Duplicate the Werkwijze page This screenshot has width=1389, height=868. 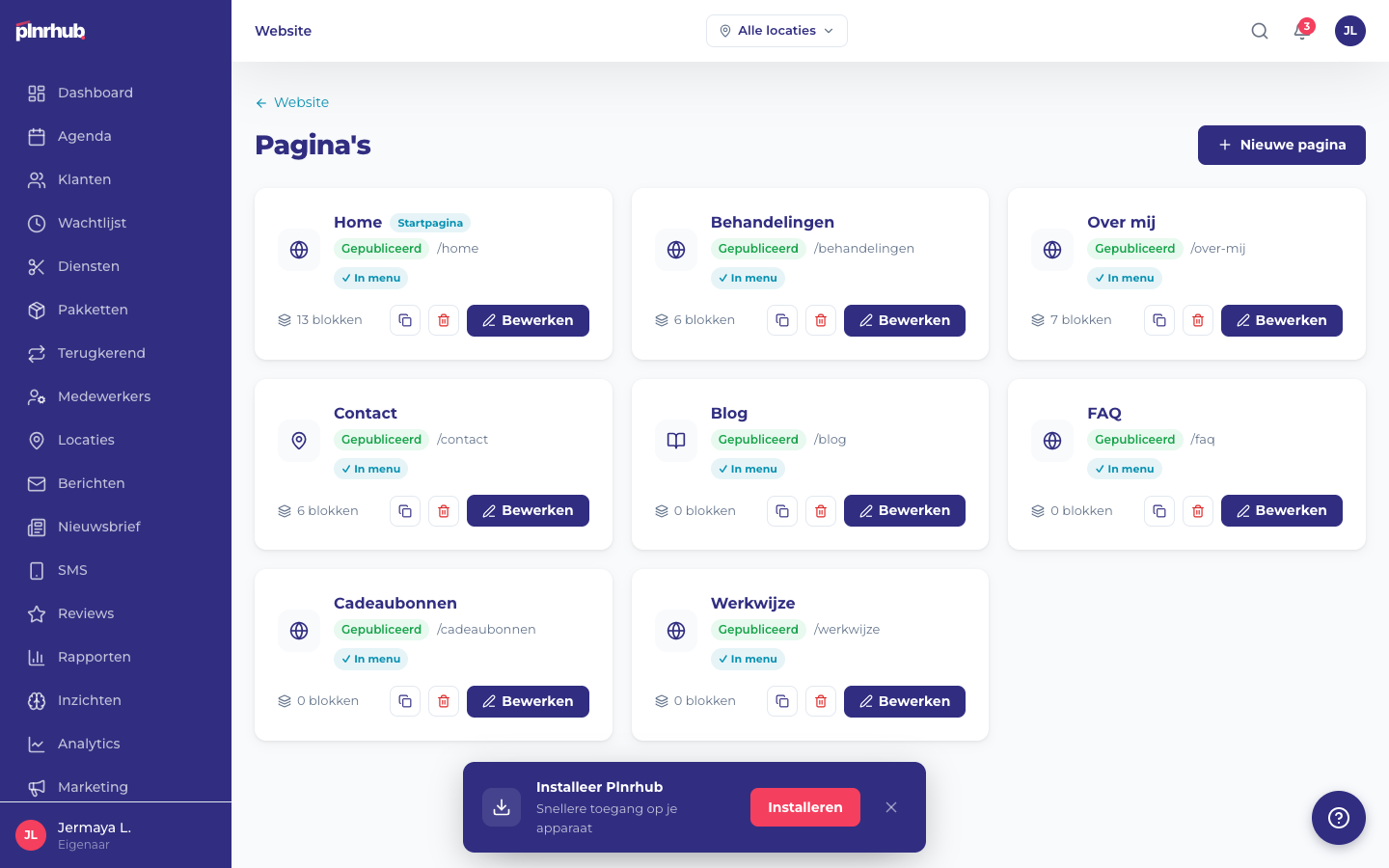click(x=782, y=701)
